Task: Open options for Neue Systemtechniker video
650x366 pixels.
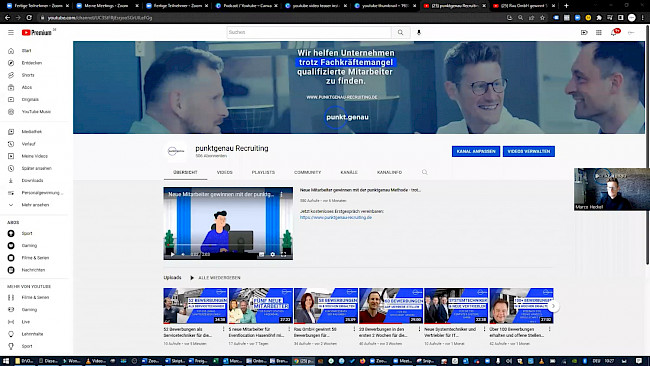Action: click(485, 329)
